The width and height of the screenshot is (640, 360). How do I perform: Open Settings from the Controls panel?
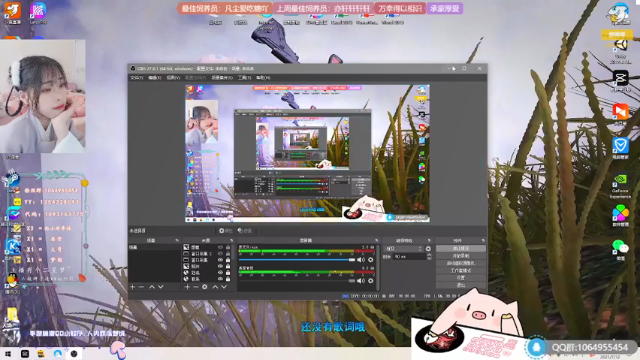tap(461, 278)
